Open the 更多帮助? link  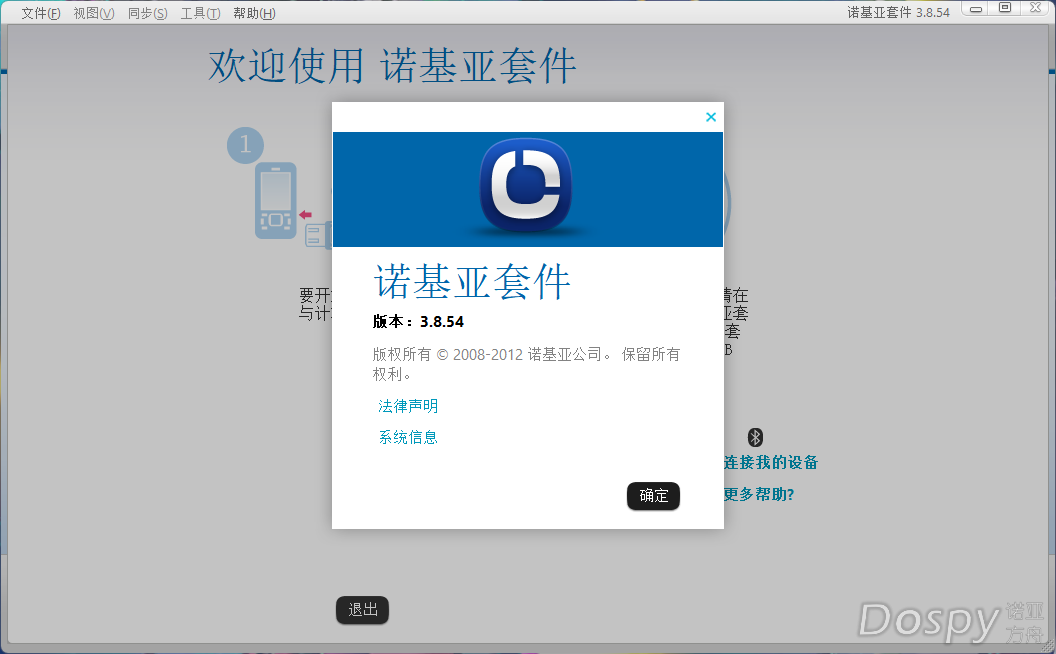pos(759,494)
